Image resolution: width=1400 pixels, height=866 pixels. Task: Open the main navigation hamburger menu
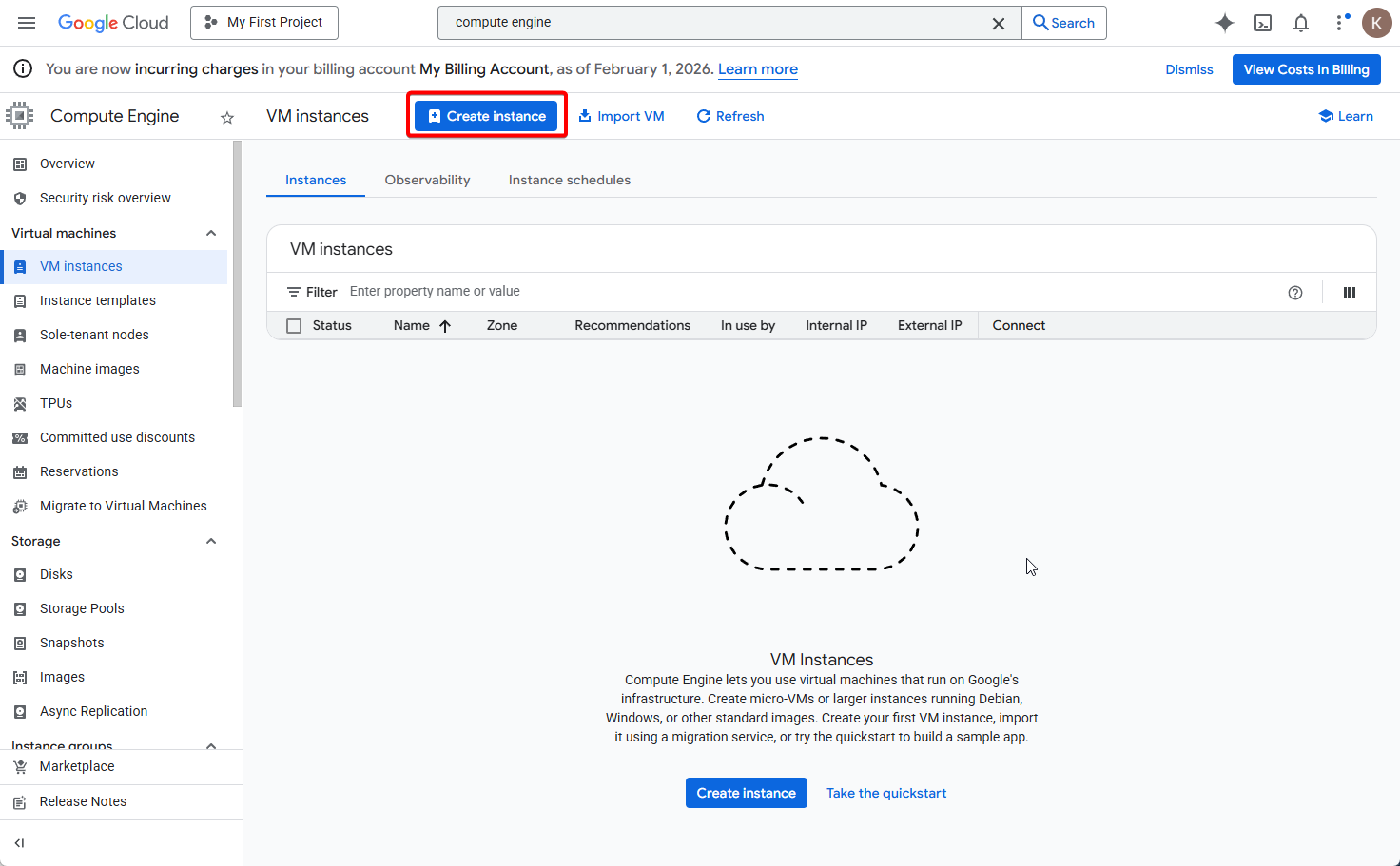pos(27,23)
